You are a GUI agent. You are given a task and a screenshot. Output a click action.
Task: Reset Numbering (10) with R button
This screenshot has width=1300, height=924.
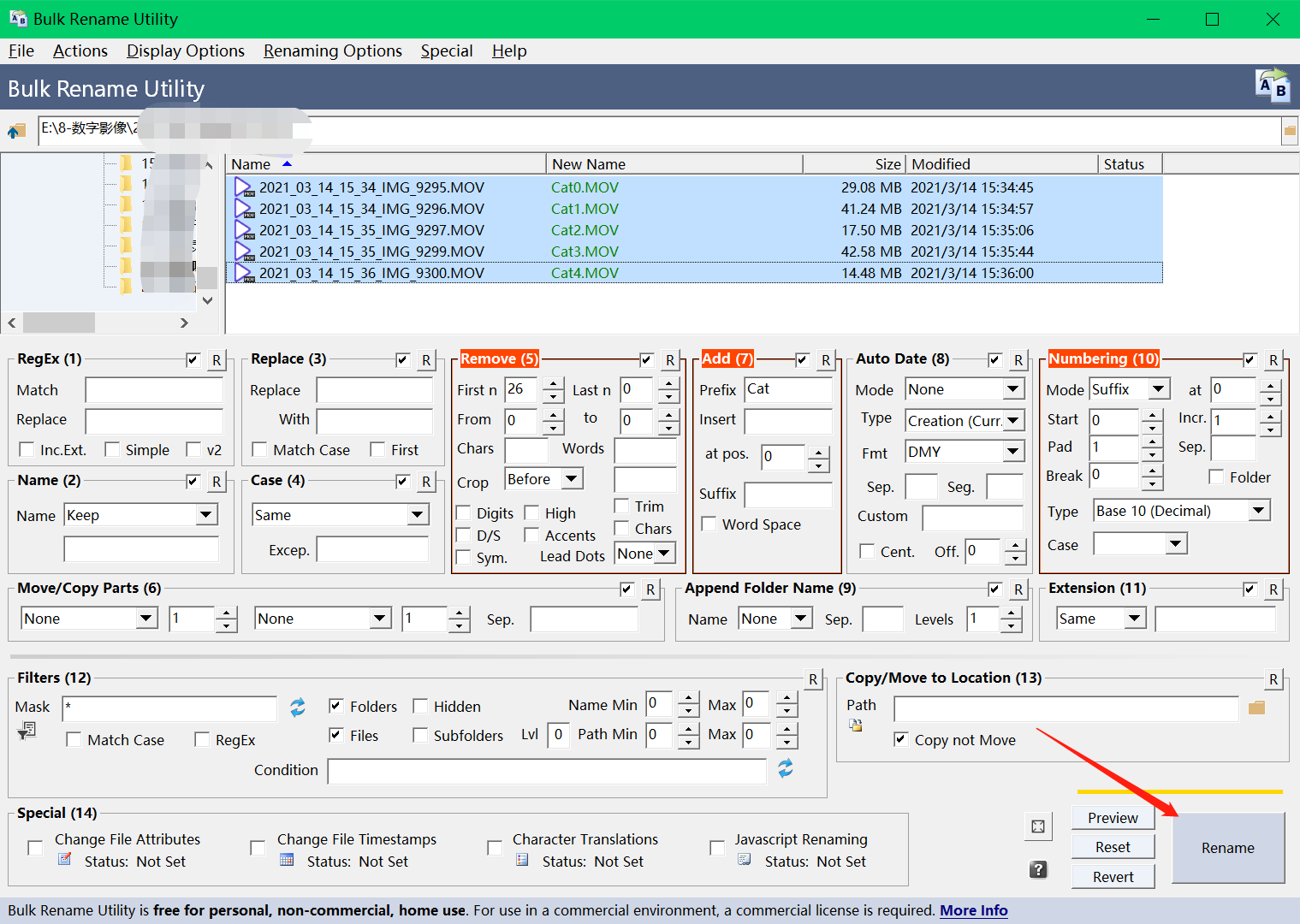click(x=1273, y=360)
